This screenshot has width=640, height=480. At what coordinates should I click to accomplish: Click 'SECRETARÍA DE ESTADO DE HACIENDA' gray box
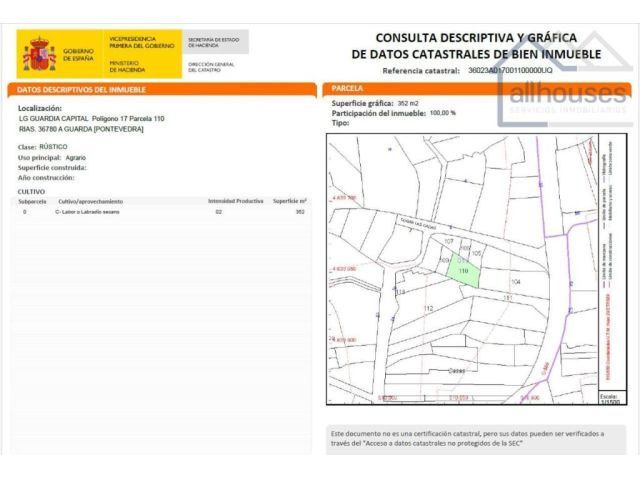click(x=216, y=42)
